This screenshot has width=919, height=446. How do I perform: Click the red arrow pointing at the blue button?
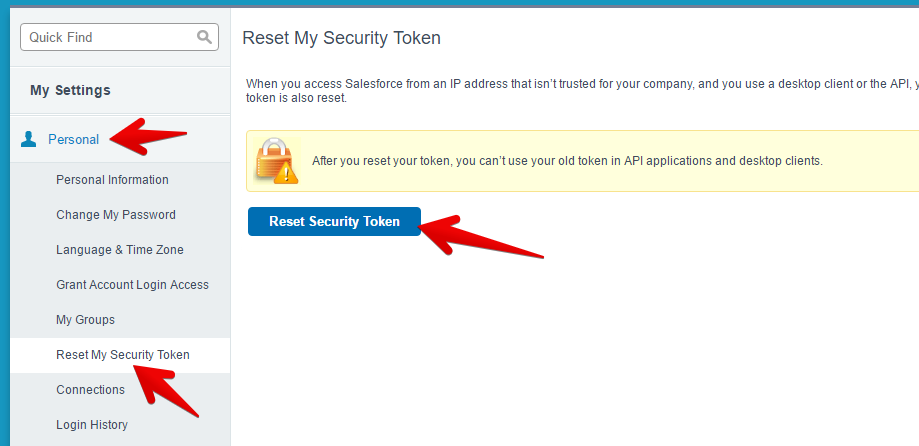coord(480,237)
